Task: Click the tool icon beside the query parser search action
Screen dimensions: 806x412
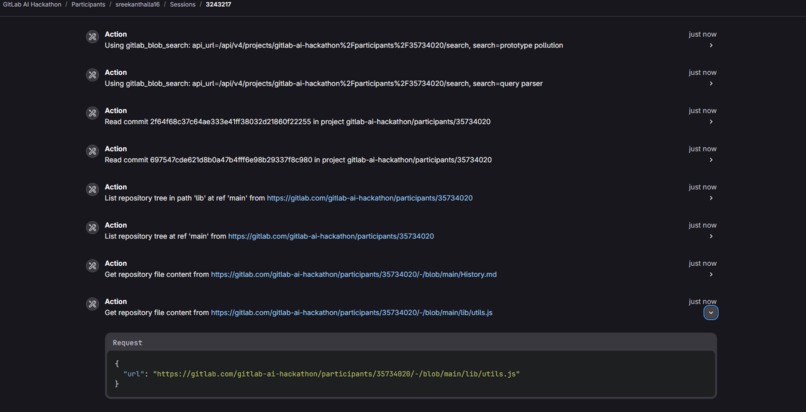Action: 92,75
